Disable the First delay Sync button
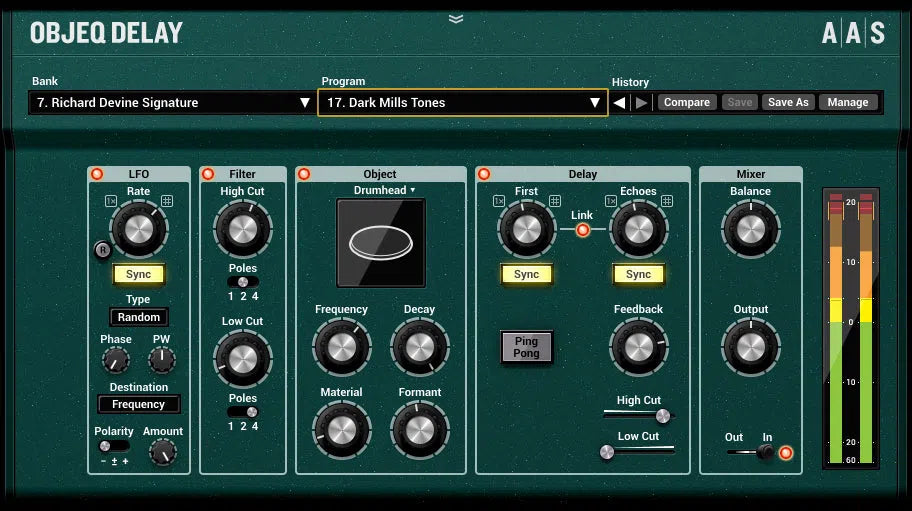 click(x=526, y=274)
